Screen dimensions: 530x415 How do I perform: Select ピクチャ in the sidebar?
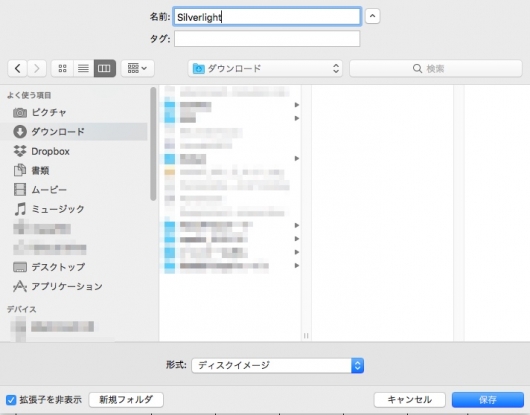74,113
